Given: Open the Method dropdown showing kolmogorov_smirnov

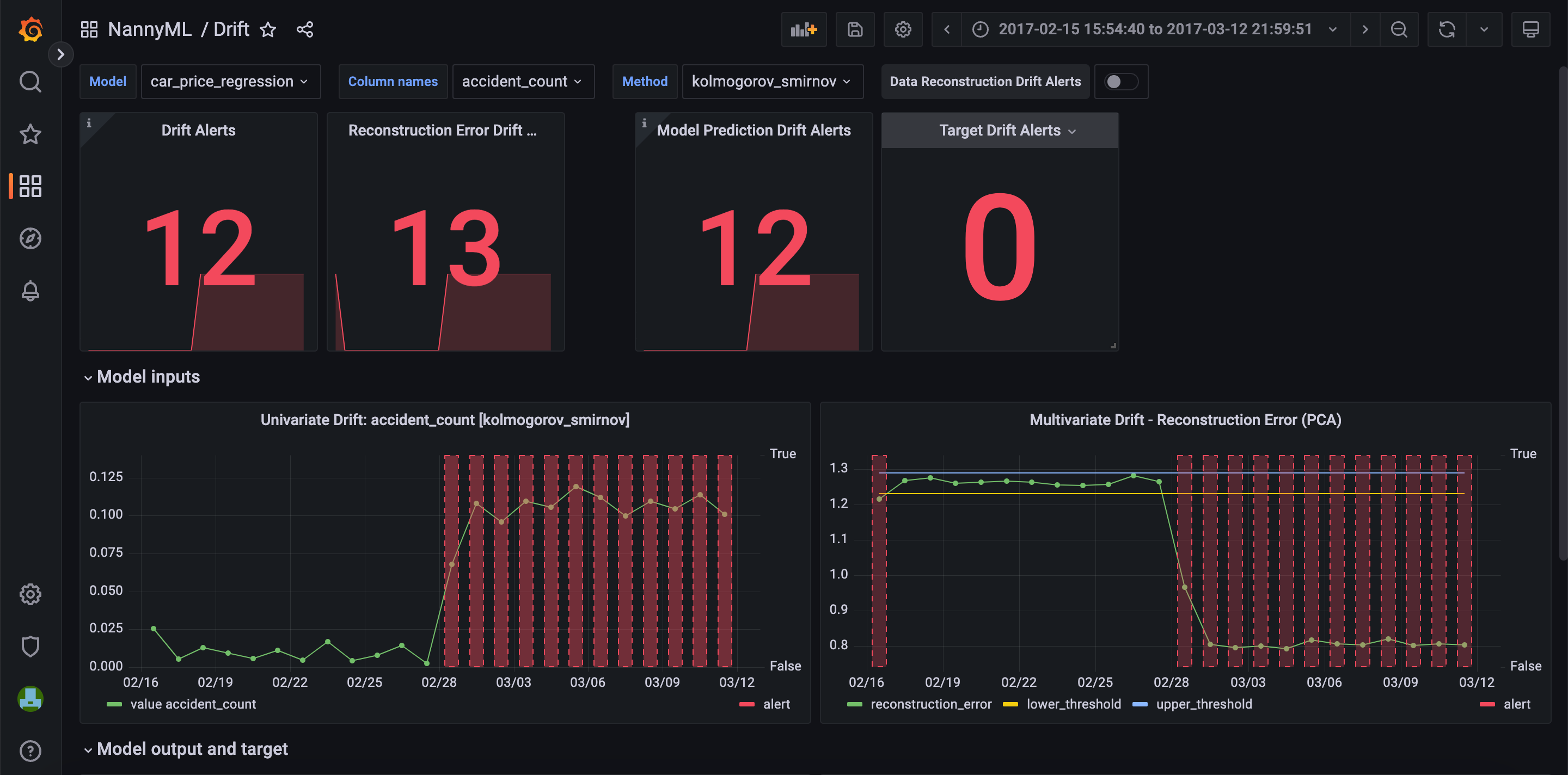Looking at the screenshot, I should click(772, 81).
